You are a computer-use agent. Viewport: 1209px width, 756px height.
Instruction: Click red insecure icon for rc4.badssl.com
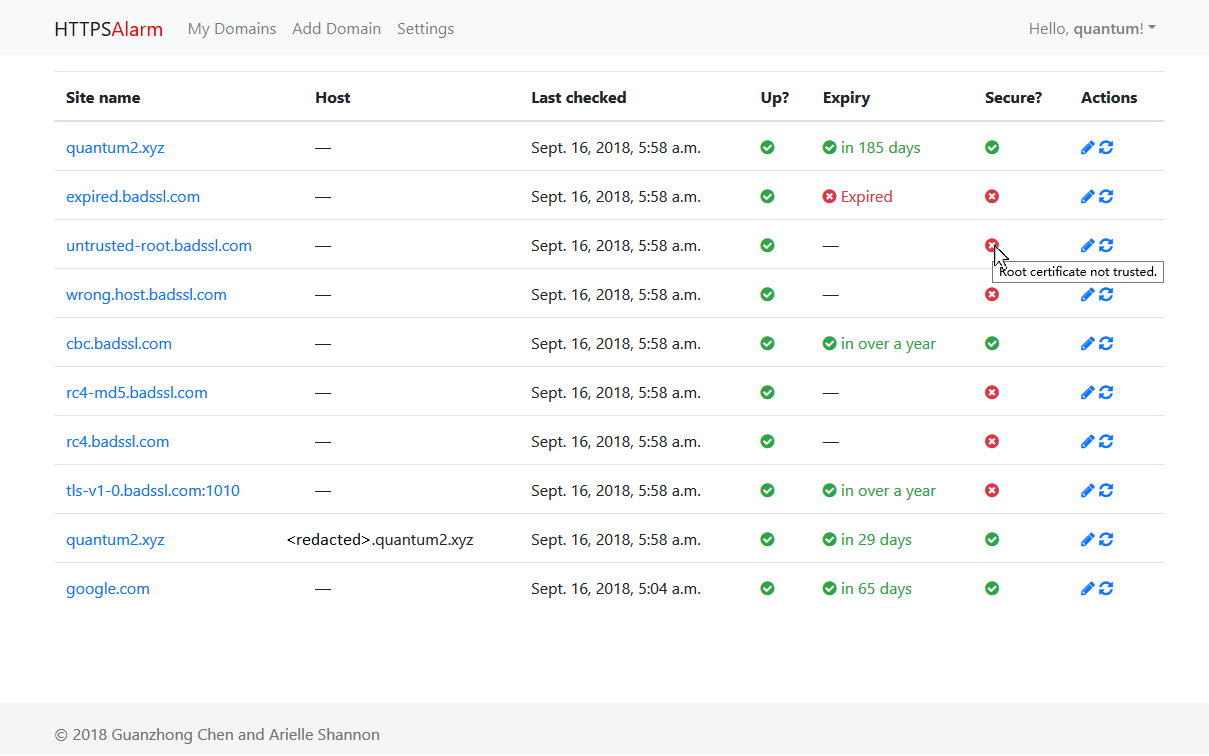992,442
